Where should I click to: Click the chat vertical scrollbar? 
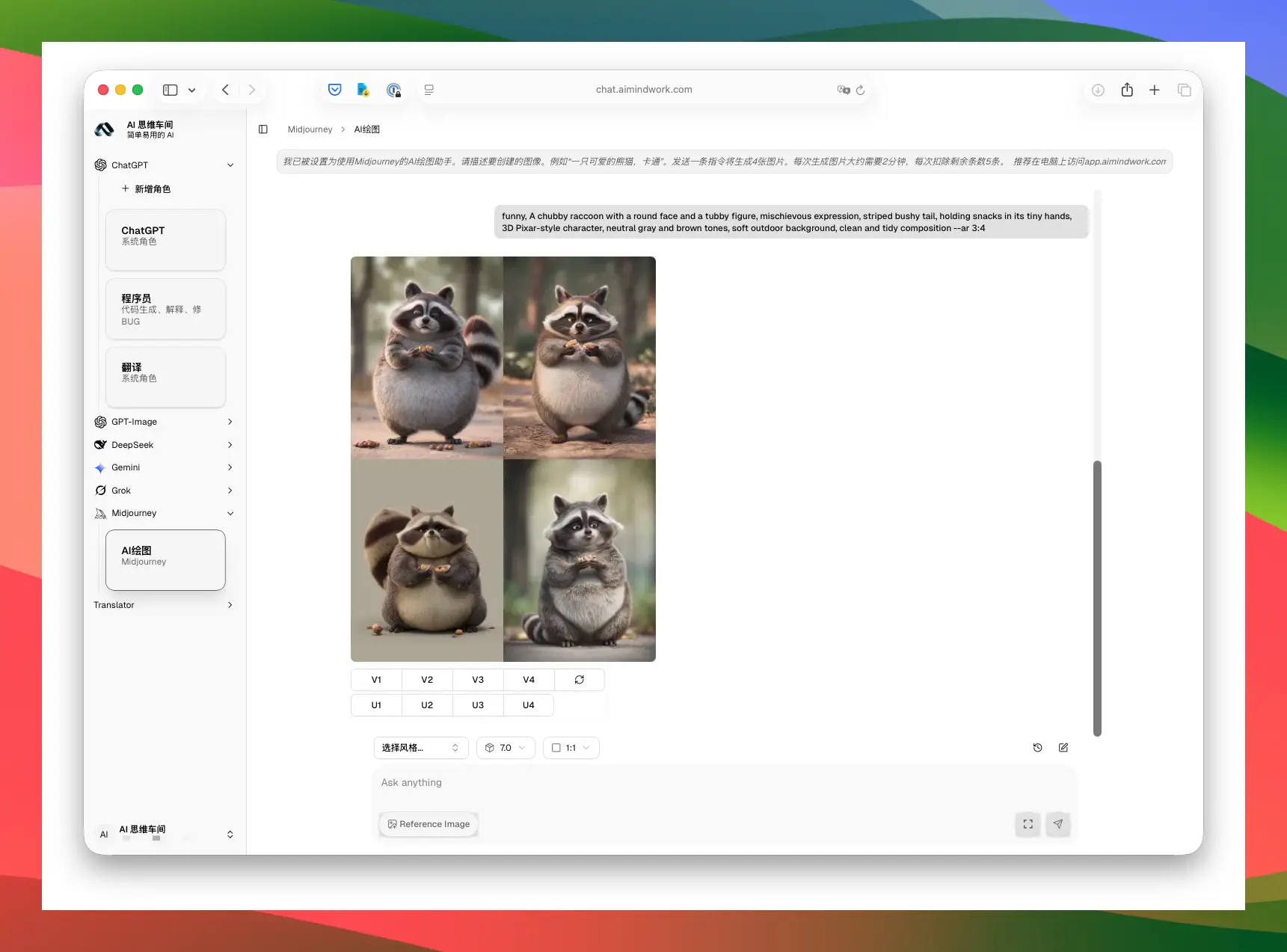click(x=1097, y=598)
